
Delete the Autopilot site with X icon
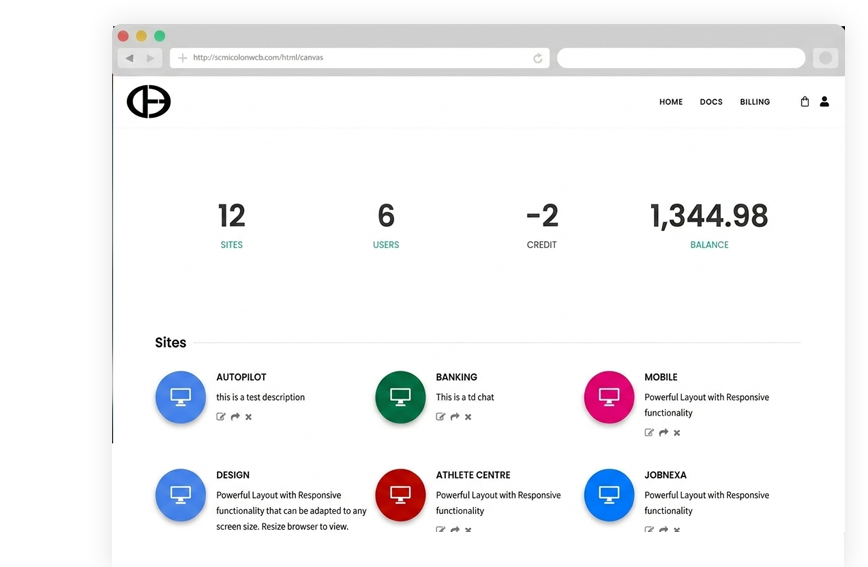(x=248, y=417)
